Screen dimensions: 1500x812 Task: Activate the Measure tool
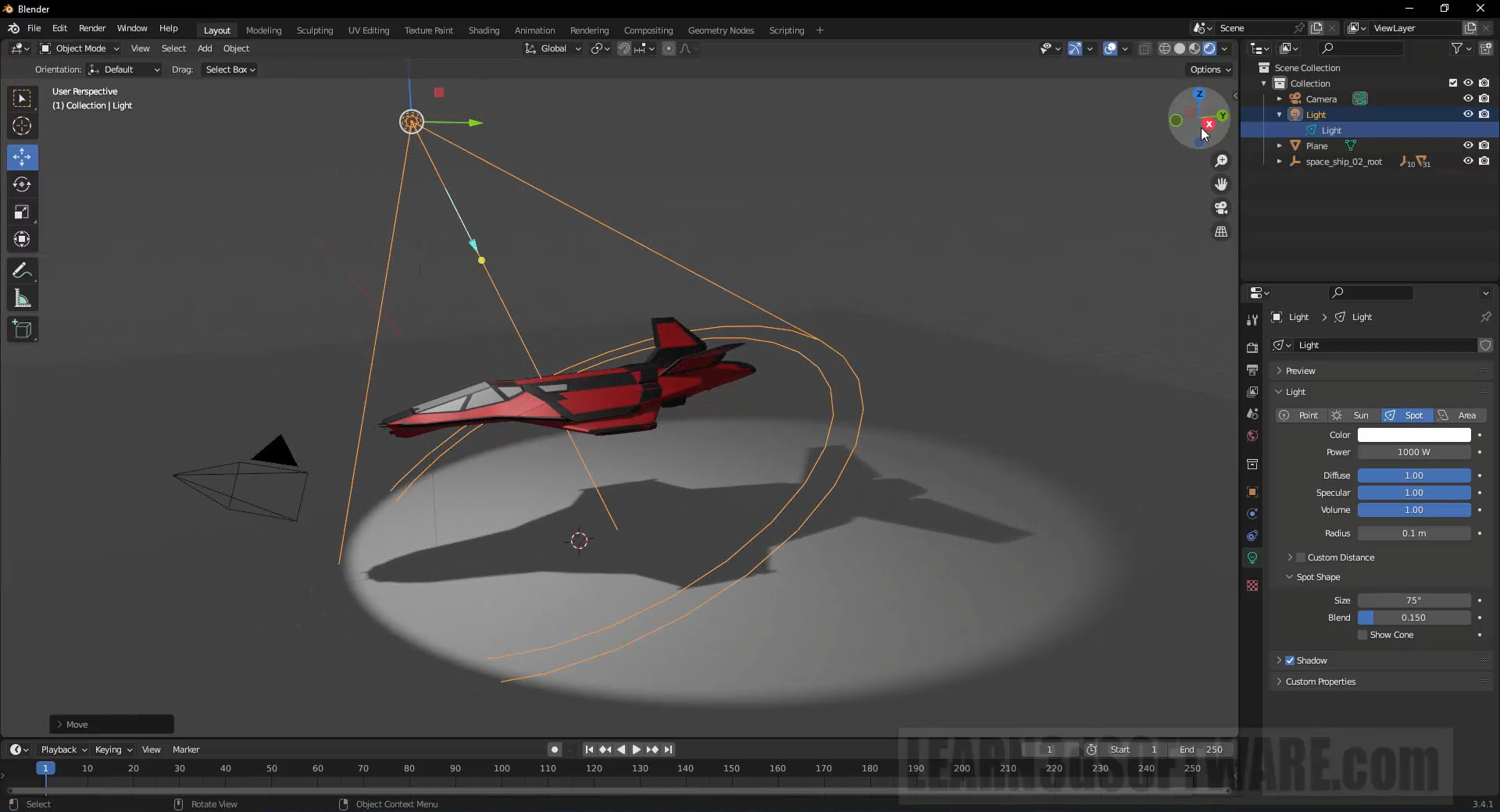tap(22, 299)
